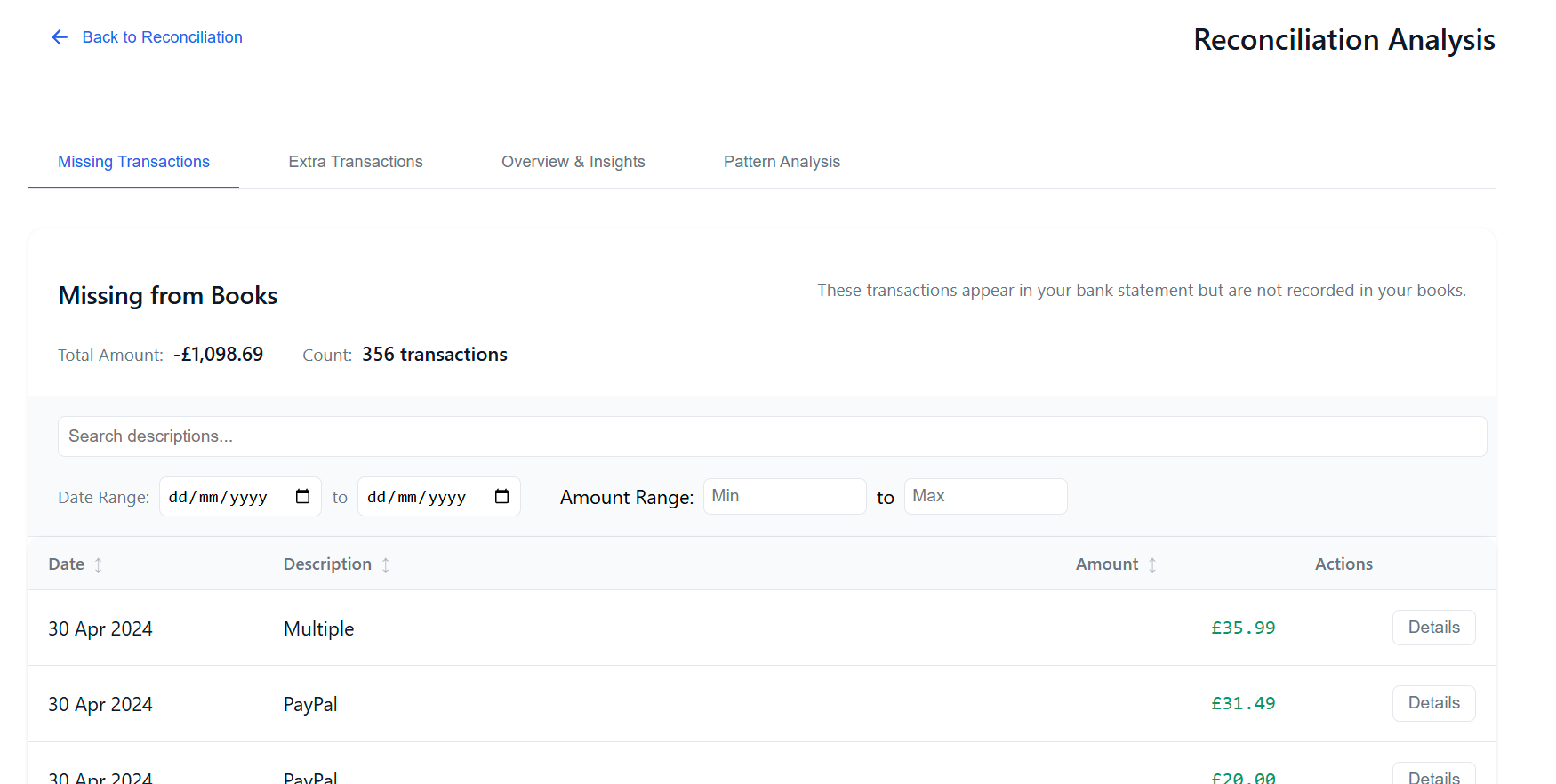This screenshot has width=1556, height=784.
Task: Open the Extra Transactions tab
Action: (356, 162)
